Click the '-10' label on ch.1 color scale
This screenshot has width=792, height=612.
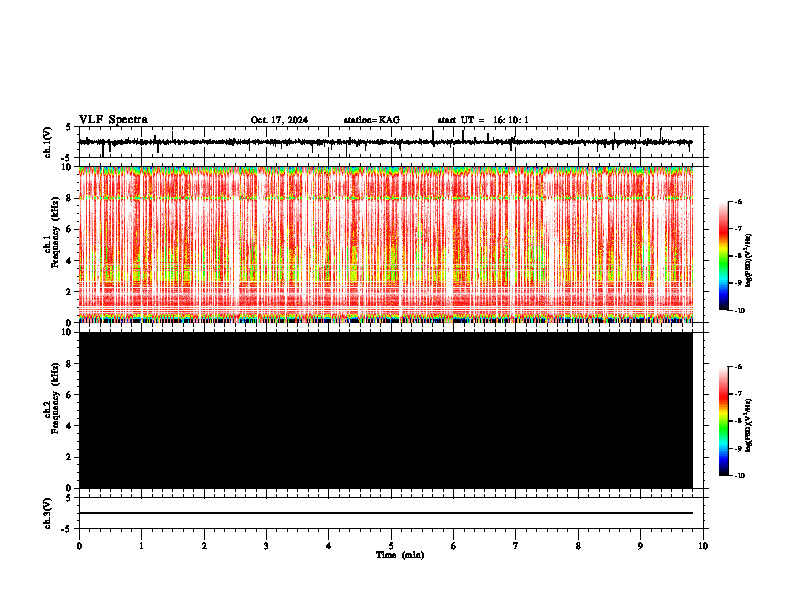739,311
